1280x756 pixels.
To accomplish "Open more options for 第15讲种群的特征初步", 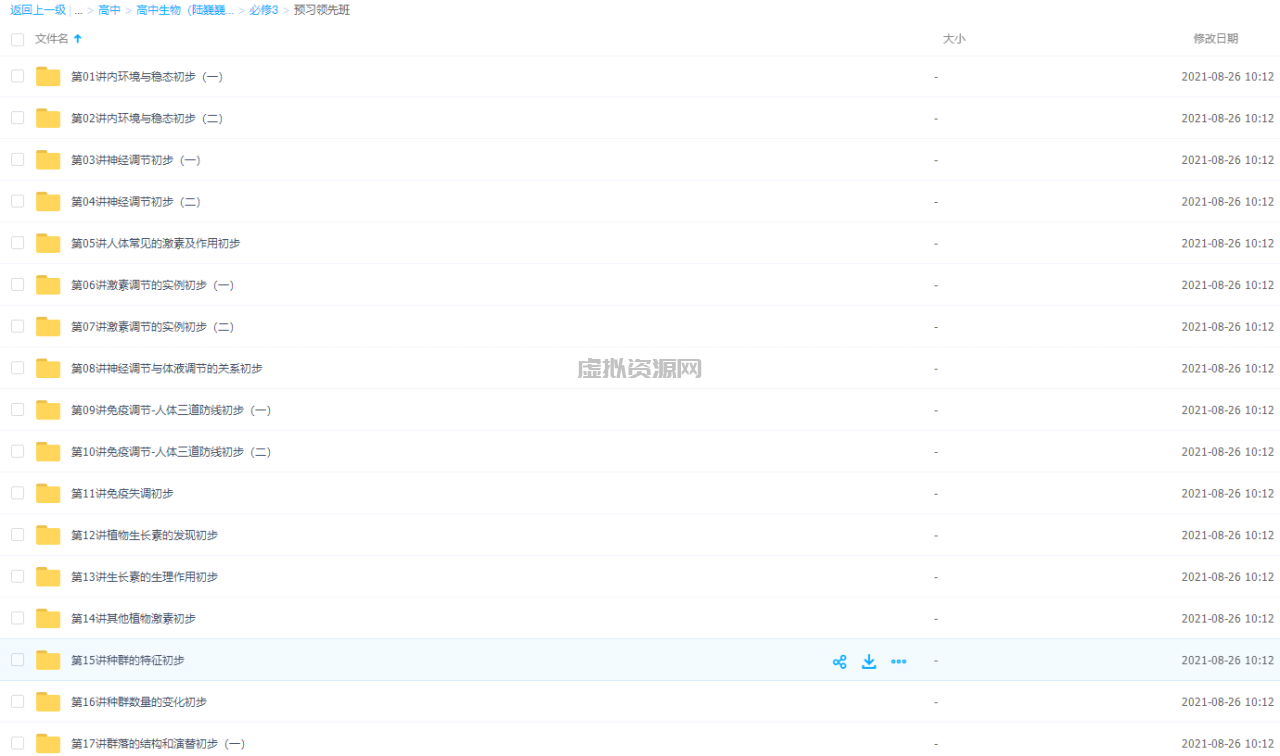I will pos(899,661).
